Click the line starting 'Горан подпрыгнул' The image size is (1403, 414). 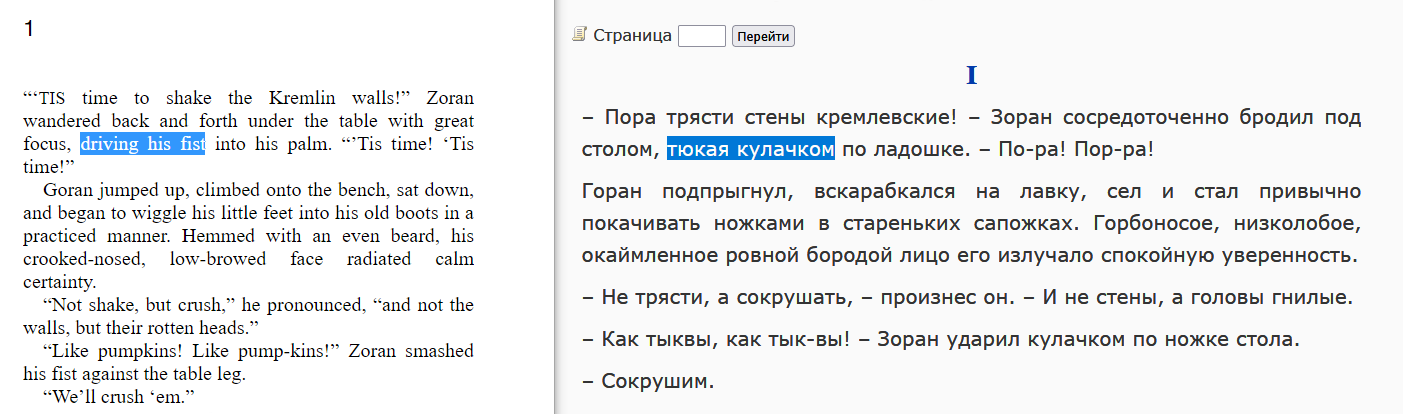[971, 192]
